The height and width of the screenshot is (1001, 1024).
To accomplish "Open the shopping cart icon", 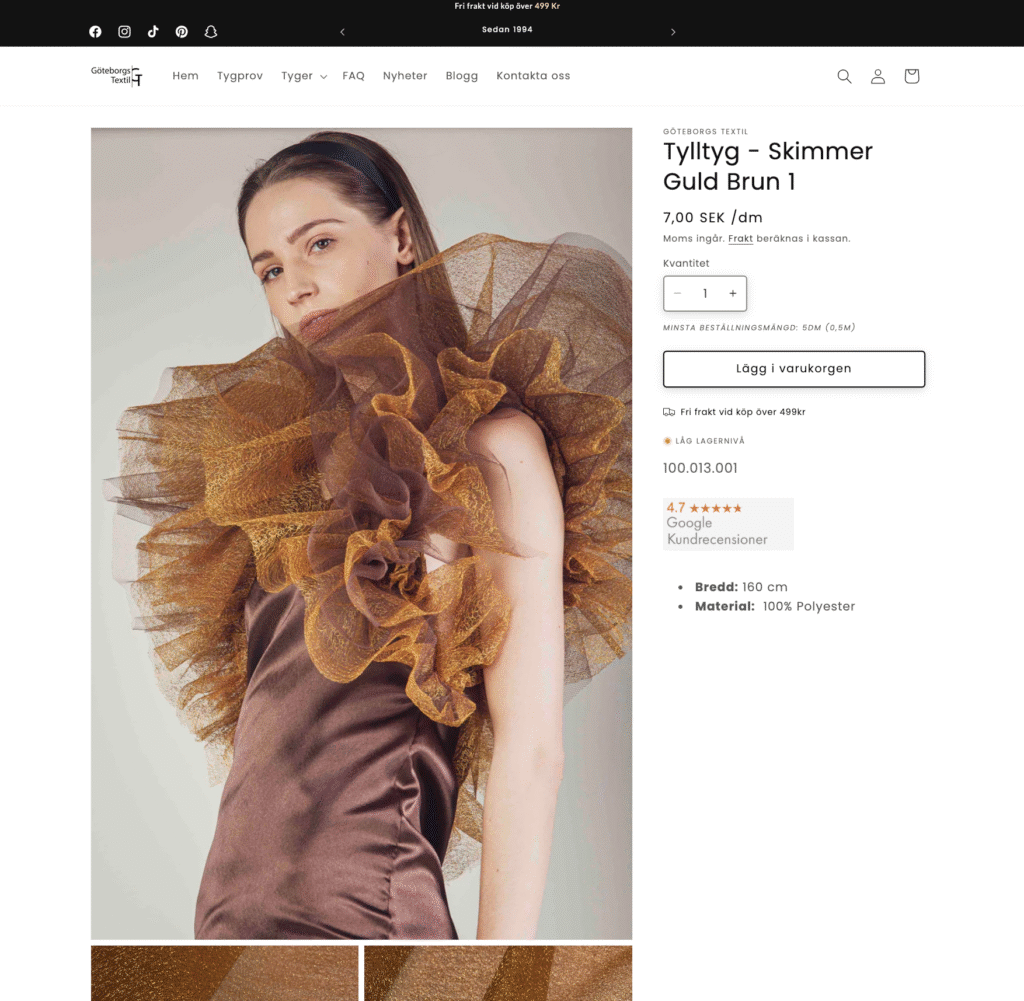I will point(912,76).
